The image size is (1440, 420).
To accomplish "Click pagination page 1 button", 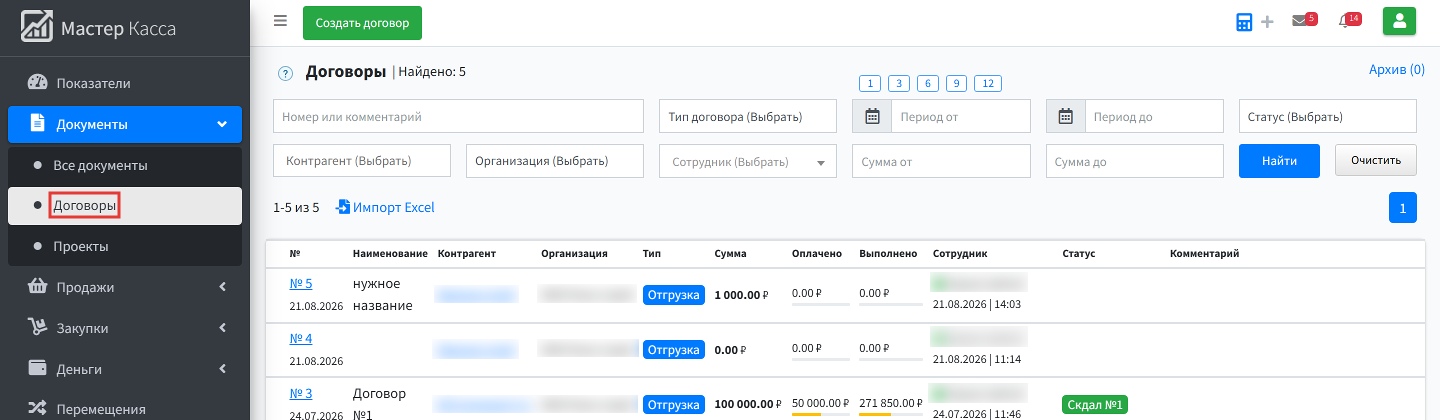I will tap(1403, 208).
